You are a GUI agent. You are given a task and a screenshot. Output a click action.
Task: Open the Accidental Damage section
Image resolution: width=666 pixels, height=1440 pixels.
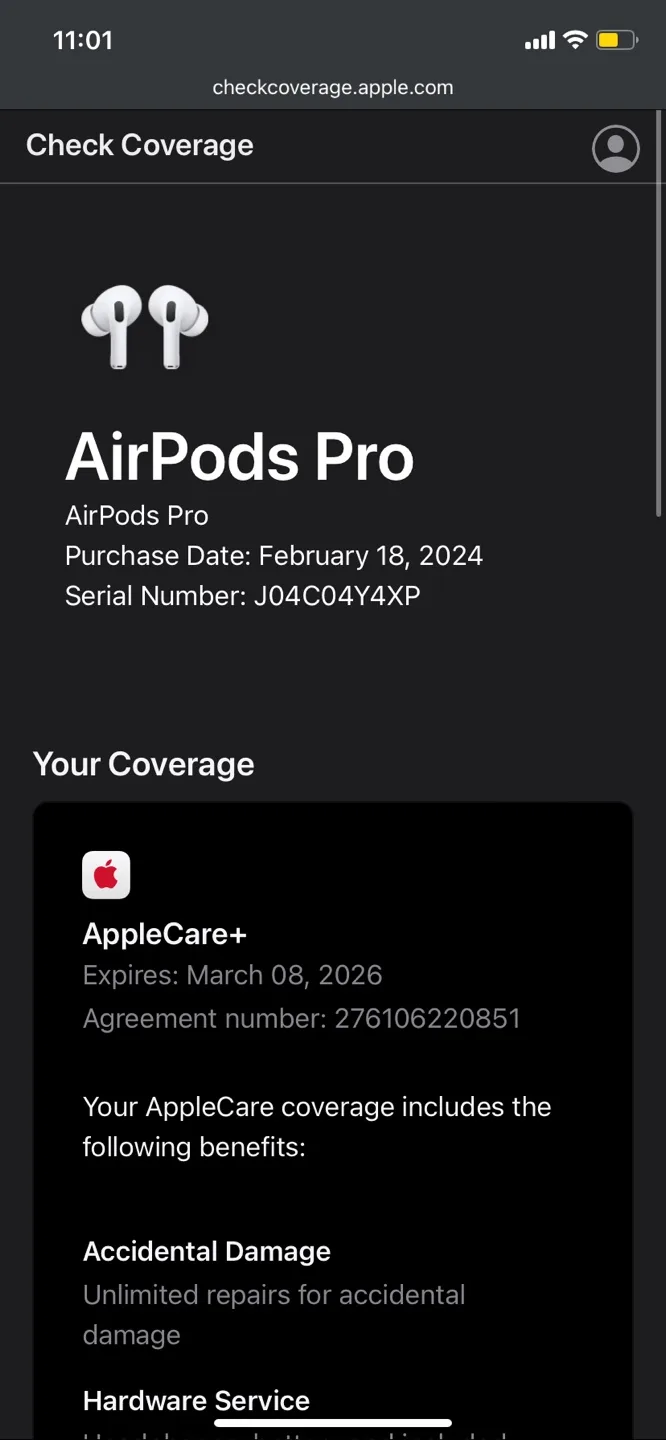click(x=206, y=1251)
